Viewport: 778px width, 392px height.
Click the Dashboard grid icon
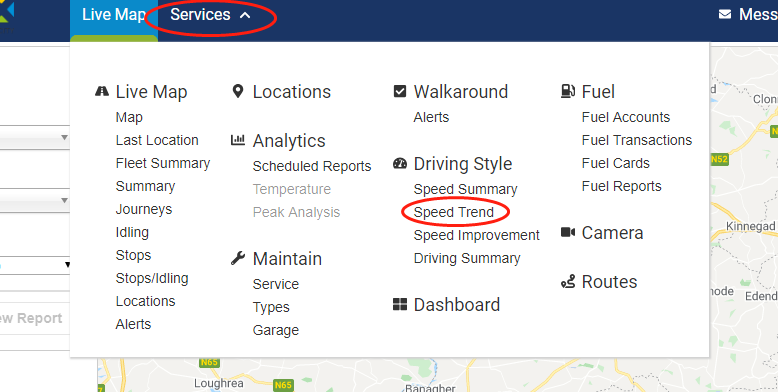(x=400, y=304)
